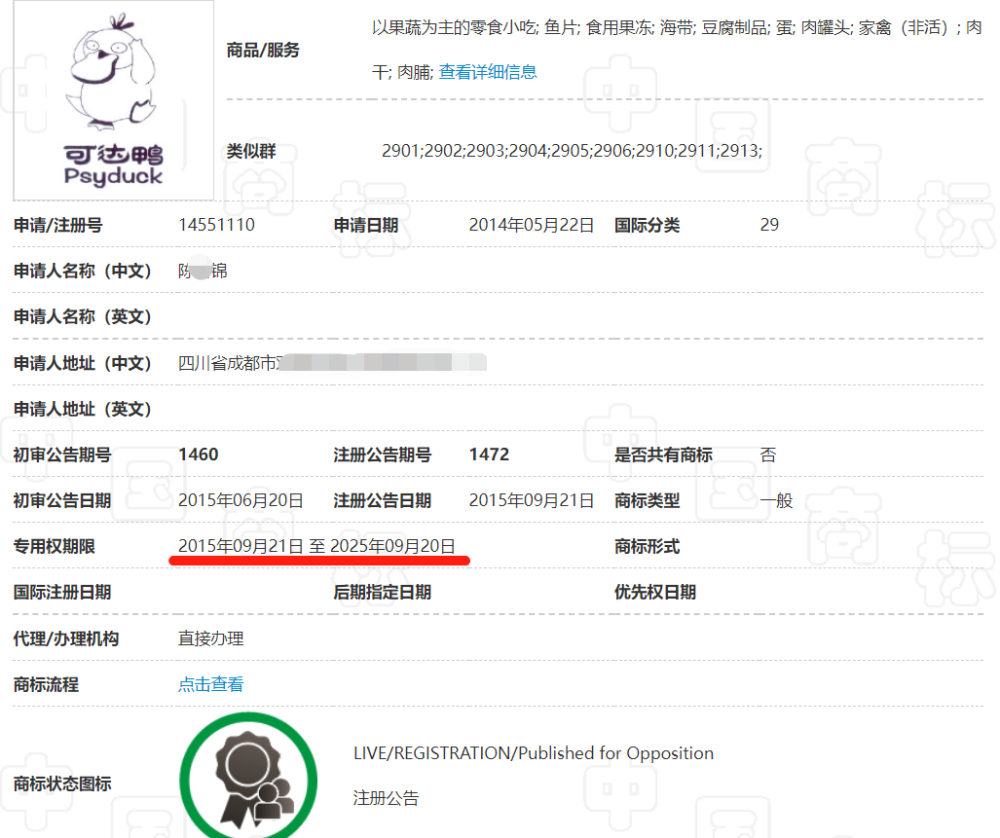Click the 初审公告日期 value 2015年06月20日
1000x838 pixels.
point(240,501)
